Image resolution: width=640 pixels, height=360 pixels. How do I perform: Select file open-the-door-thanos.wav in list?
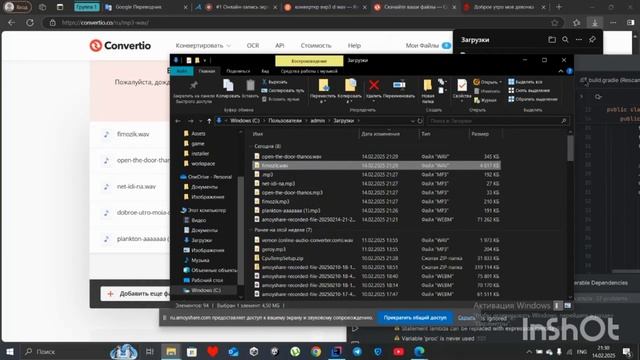[291, 156]
